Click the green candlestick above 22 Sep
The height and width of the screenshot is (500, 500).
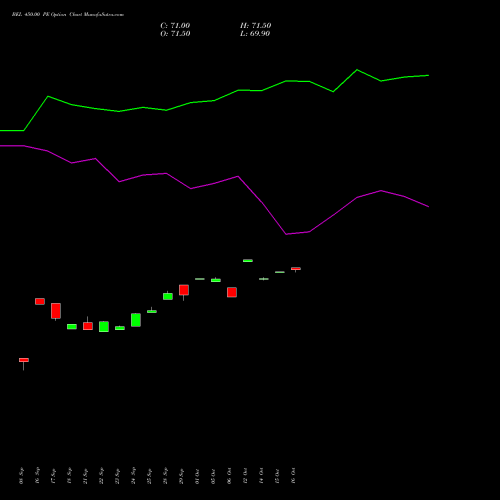coord(104,327)
